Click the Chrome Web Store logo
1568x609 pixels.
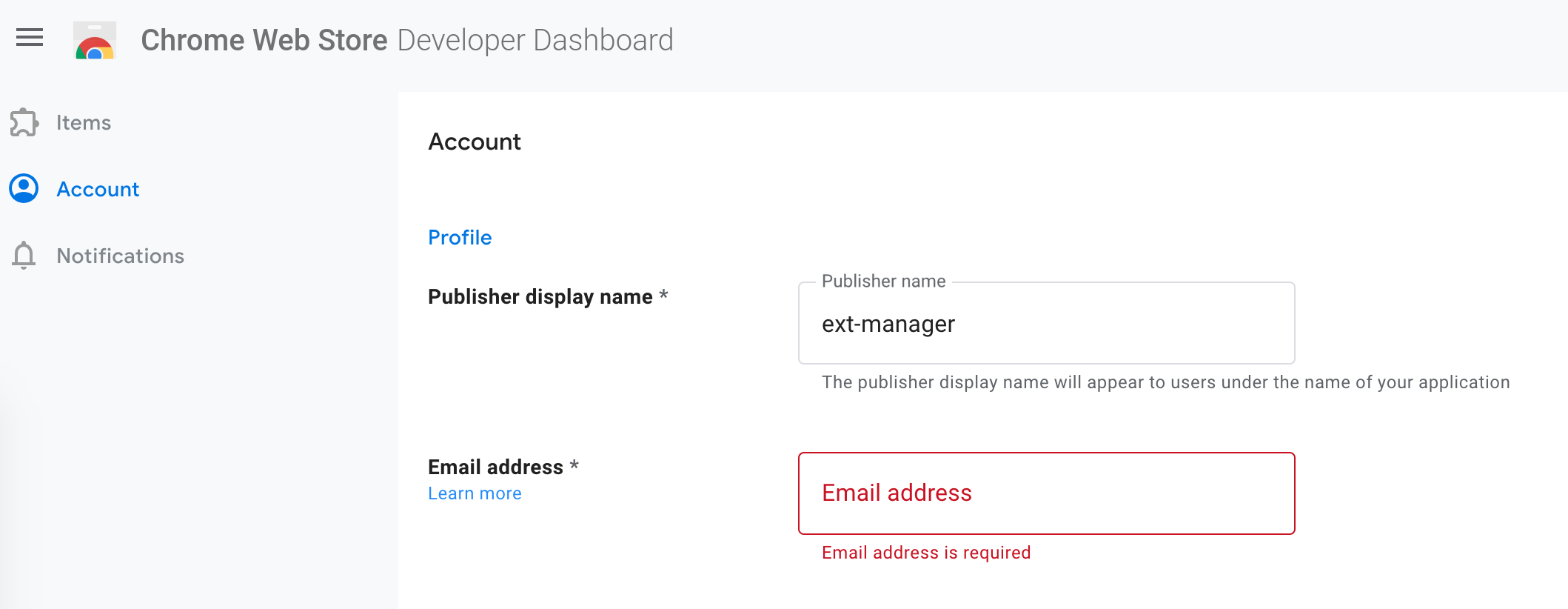coord(95,40)
